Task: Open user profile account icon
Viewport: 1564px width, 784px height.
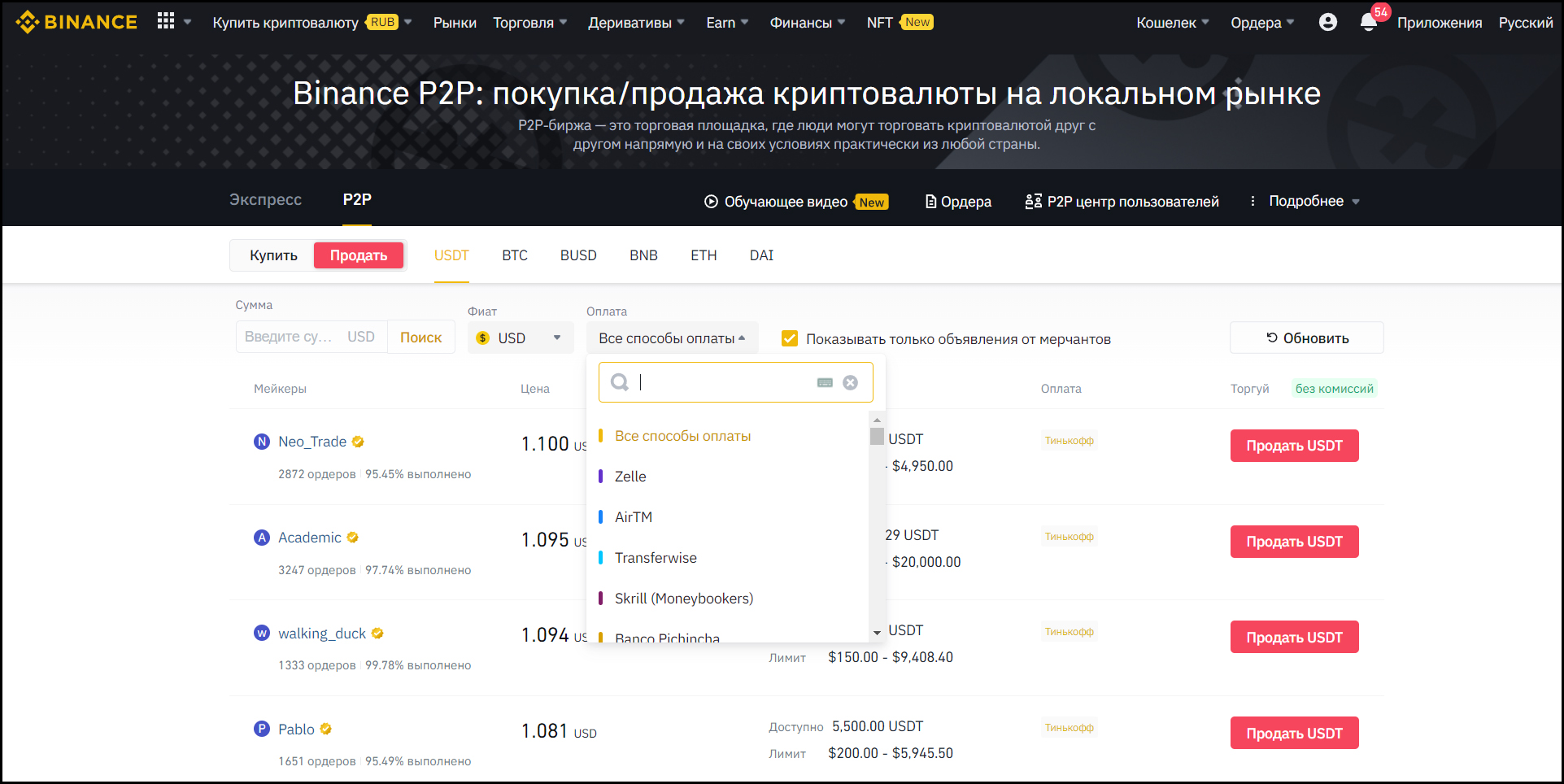Action: [x=1327, y=22]
